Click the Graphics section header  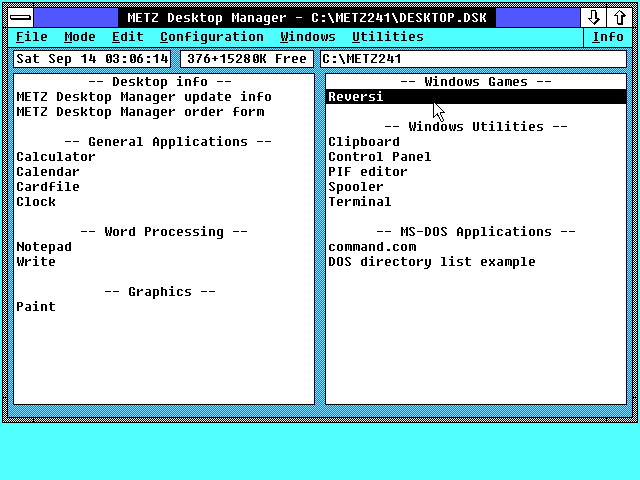coord(160,292)
